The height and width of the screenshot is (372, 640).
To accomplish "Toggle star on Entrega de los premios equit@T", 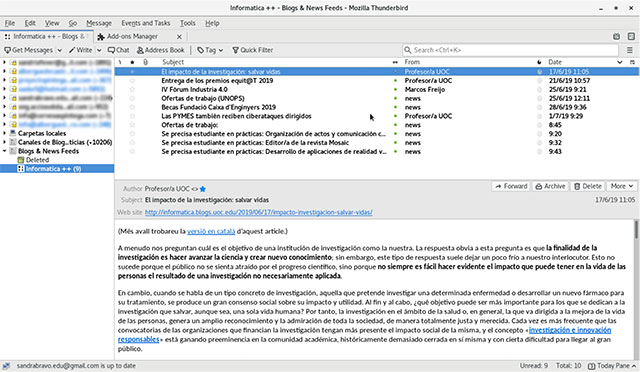I will click(132, 80).
